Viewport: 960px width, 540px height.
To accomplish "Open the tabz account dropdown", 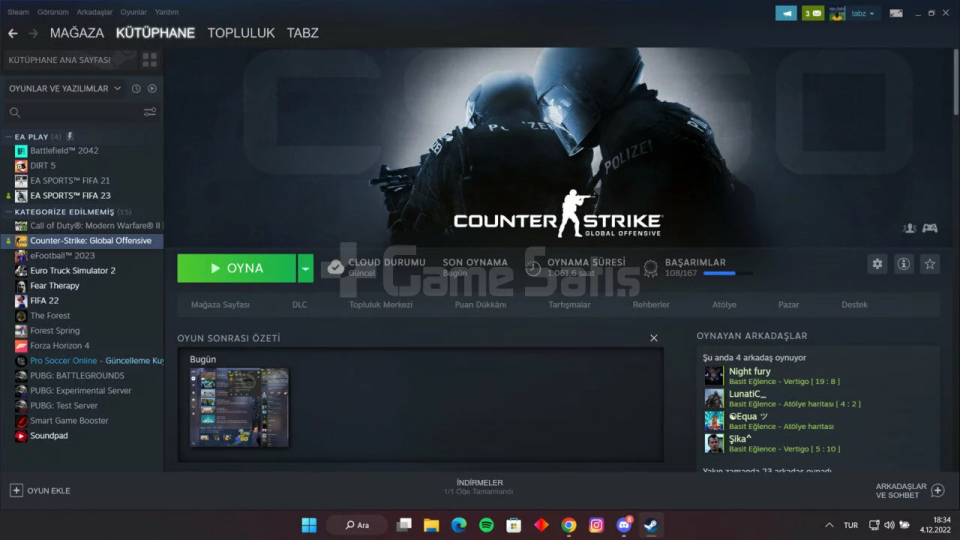I will click(x=863, y=13).
